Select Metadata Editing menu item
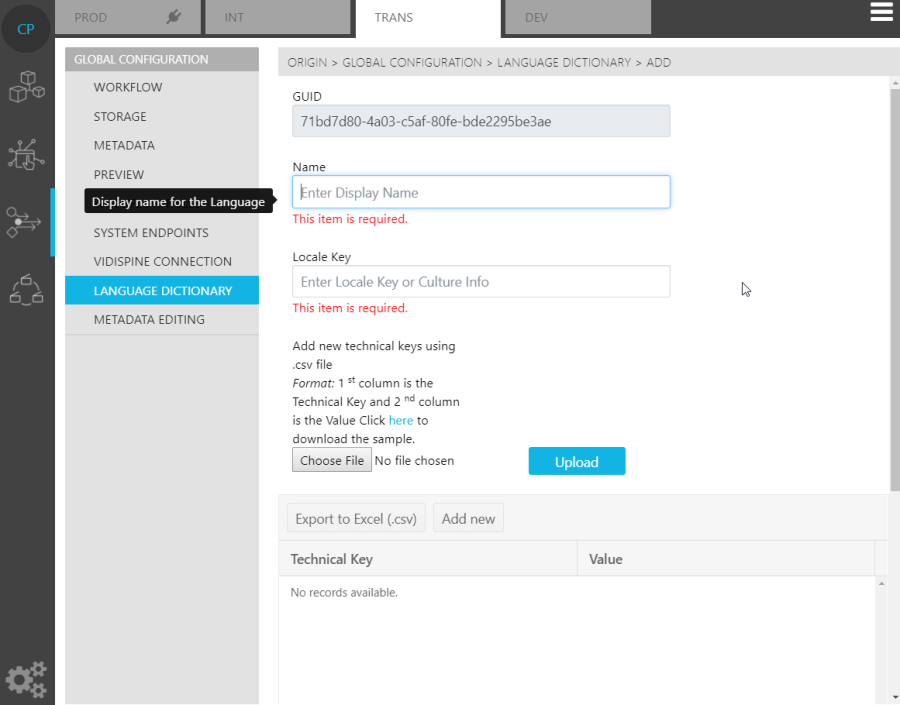 coord(149,320)
